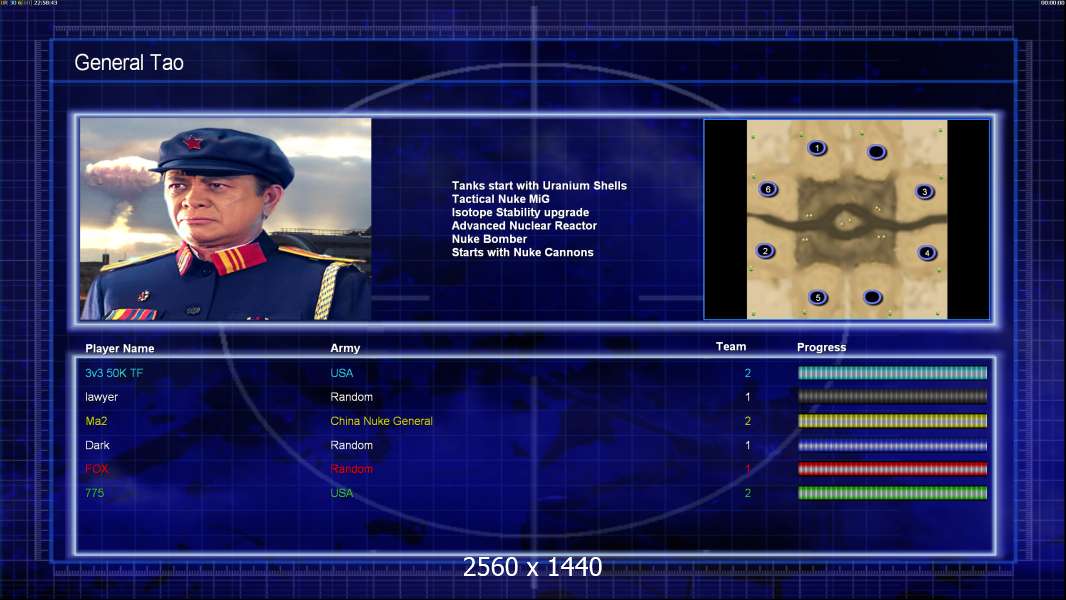Click Random army for lawyer

(351, 397)
